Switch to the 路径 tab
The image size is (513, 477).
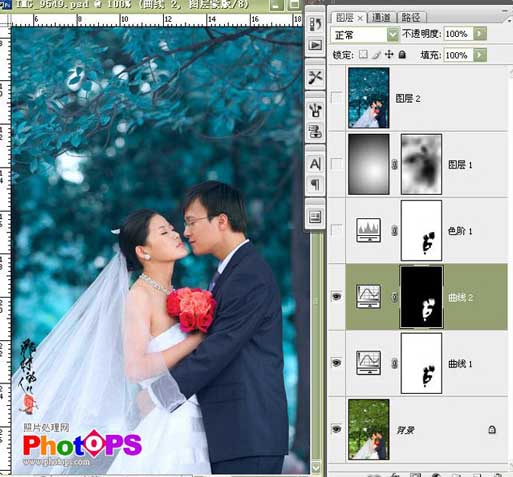[x=411, y=17]
